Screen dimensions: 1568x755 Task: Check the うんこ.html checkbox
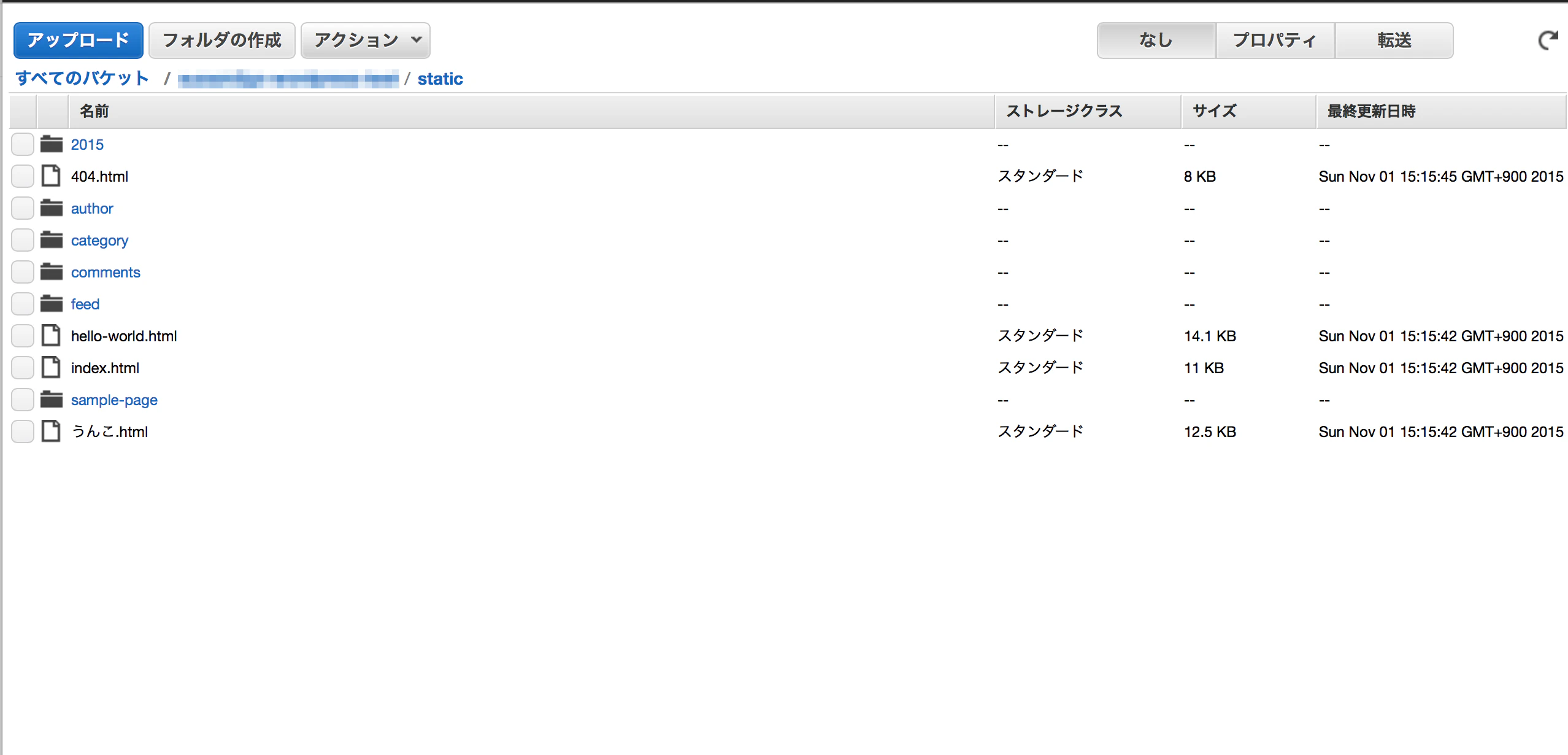pos(23,432)
